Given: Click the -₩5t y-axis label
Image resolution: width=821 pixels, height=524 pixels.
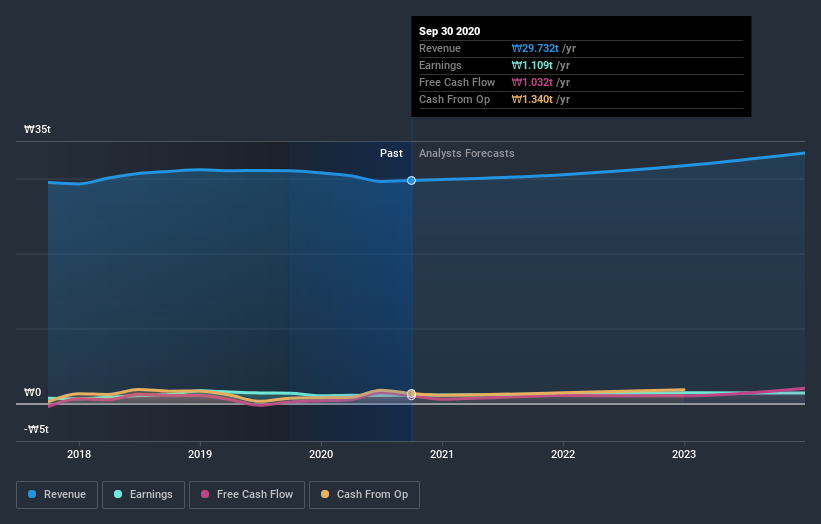Looking at the screenshot, I should click(36, 429).
